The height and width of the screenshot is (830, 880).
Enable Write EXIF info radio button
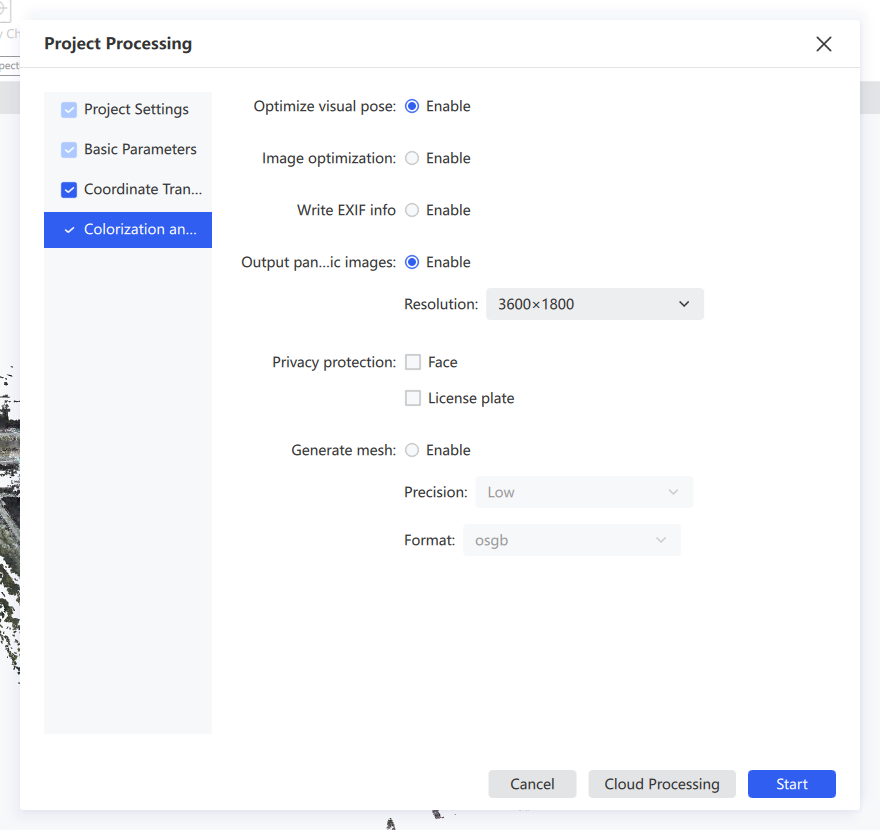pyautogui.click(x=412, y=210)
